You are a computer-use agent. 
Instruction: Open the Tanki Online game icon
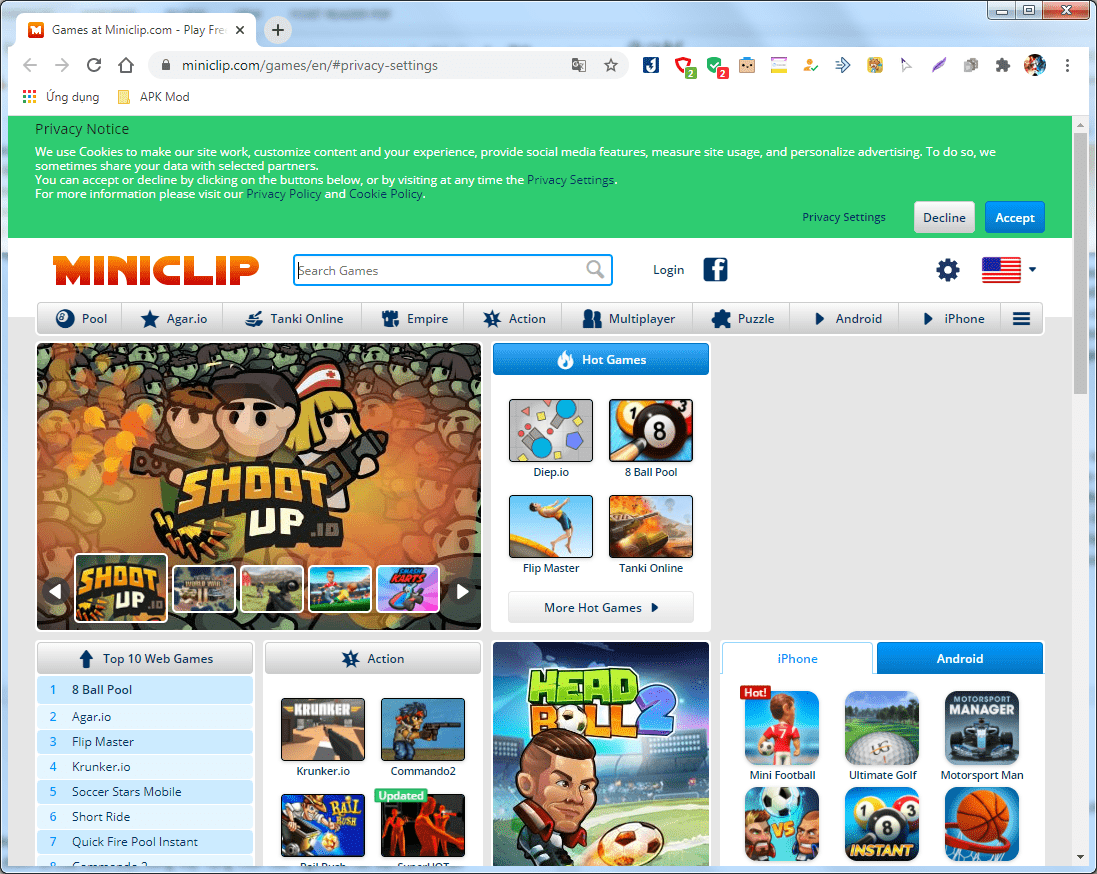651,526
